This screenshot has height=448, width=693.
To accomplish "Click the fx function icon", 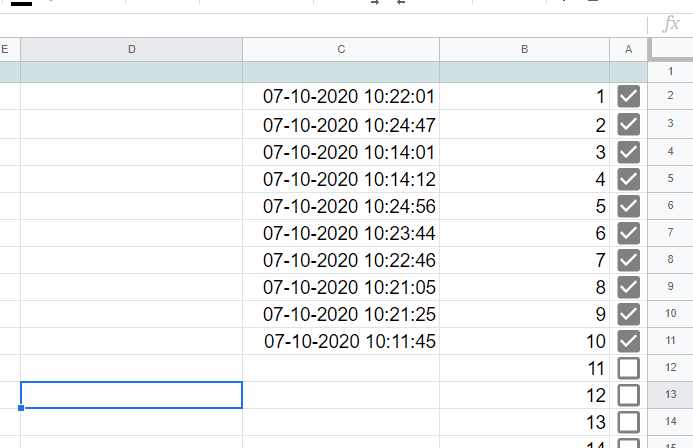I will tap(671, 24).
